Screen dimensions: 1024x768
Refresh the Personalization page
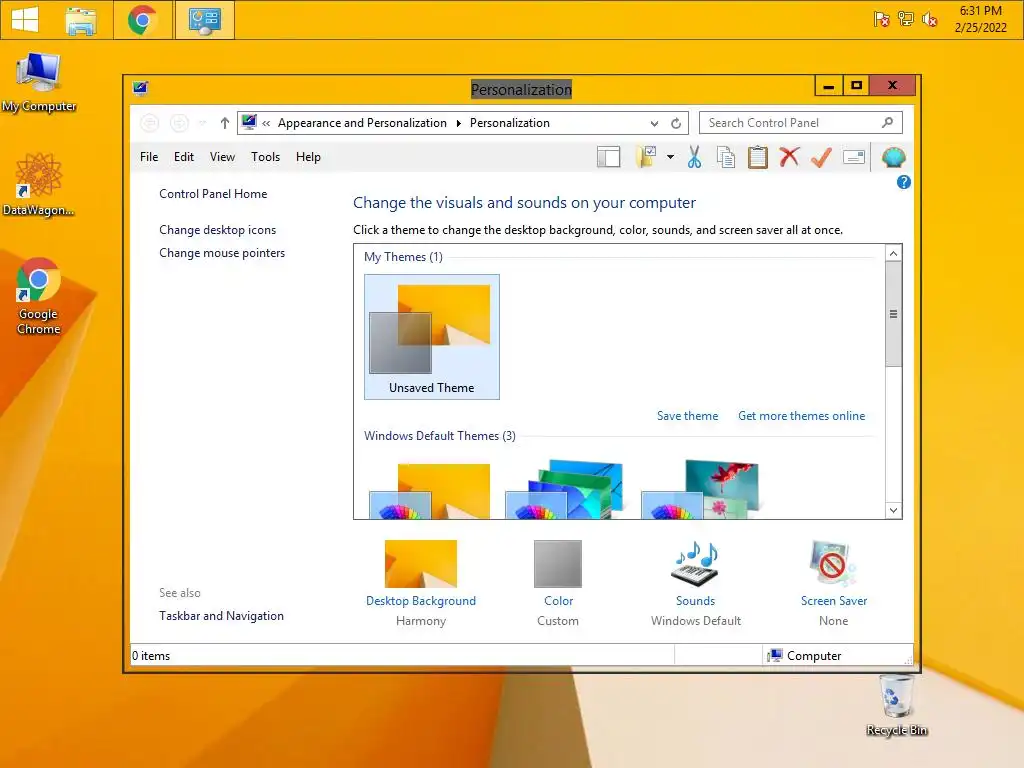point(676,123)
